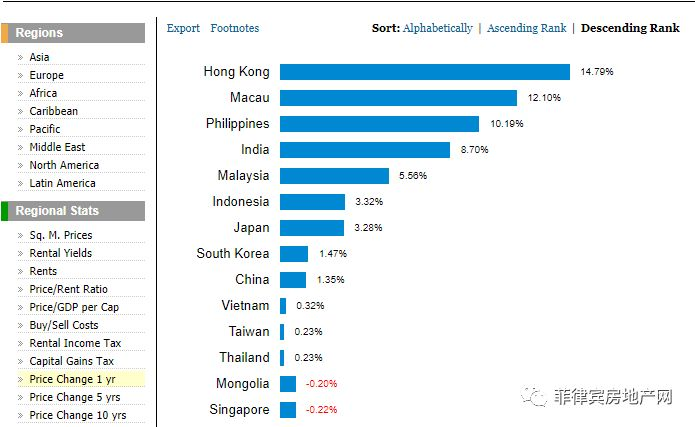This screenshot has height=427, width=695.
Task: Open the Footnotes link
Action: (234, 28)
